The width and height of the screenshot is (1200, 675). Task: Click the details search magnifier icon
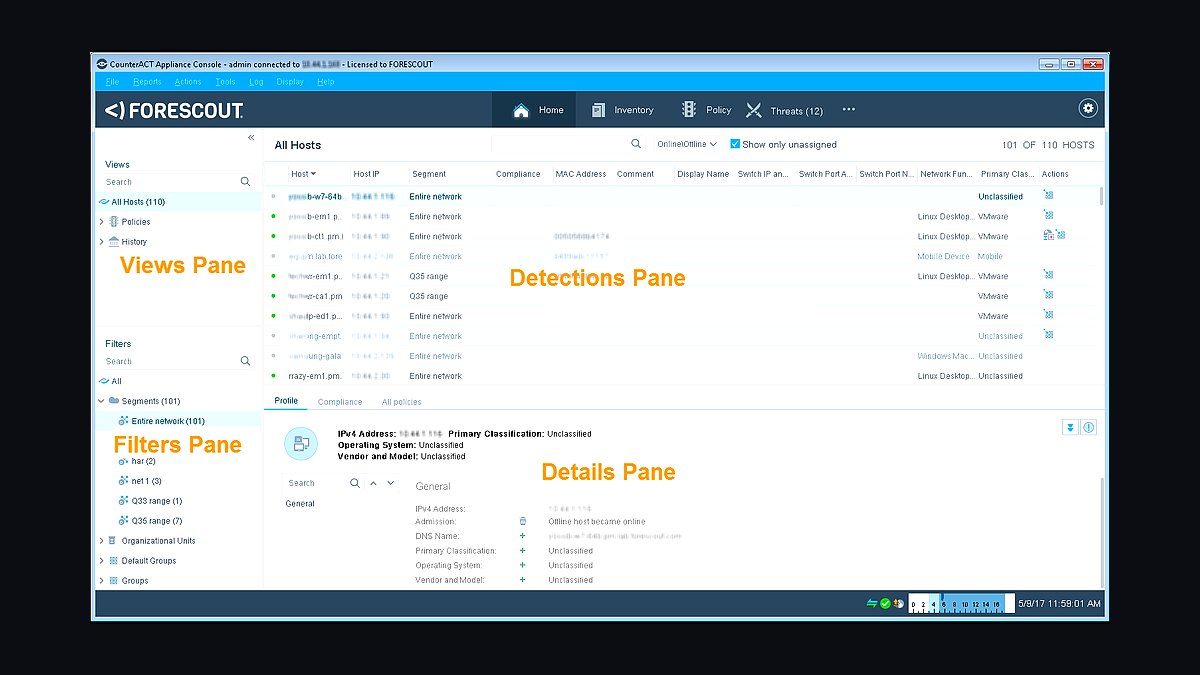click(355, 483)
